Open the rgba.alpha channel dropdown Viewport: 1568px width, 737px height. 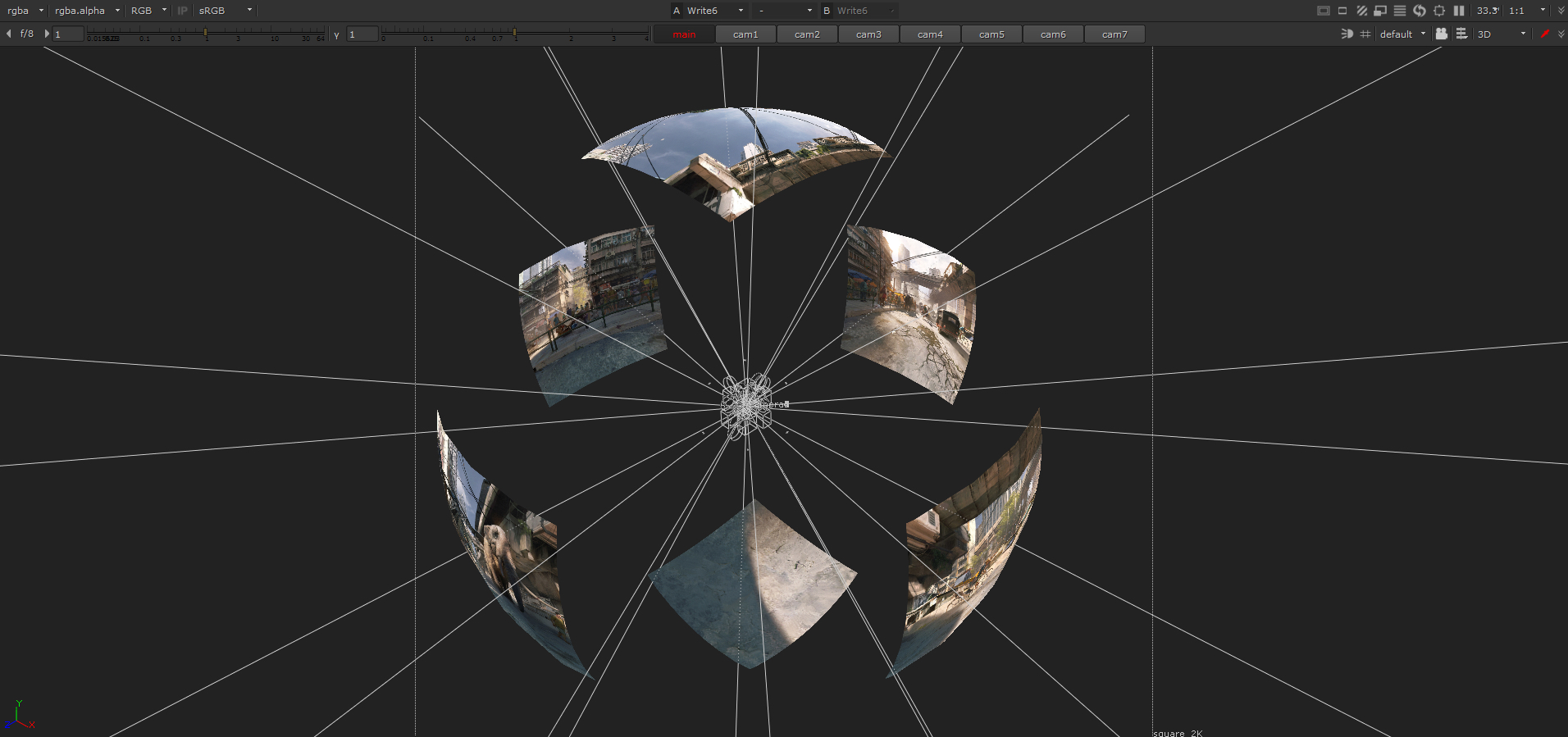click(87, 11)
